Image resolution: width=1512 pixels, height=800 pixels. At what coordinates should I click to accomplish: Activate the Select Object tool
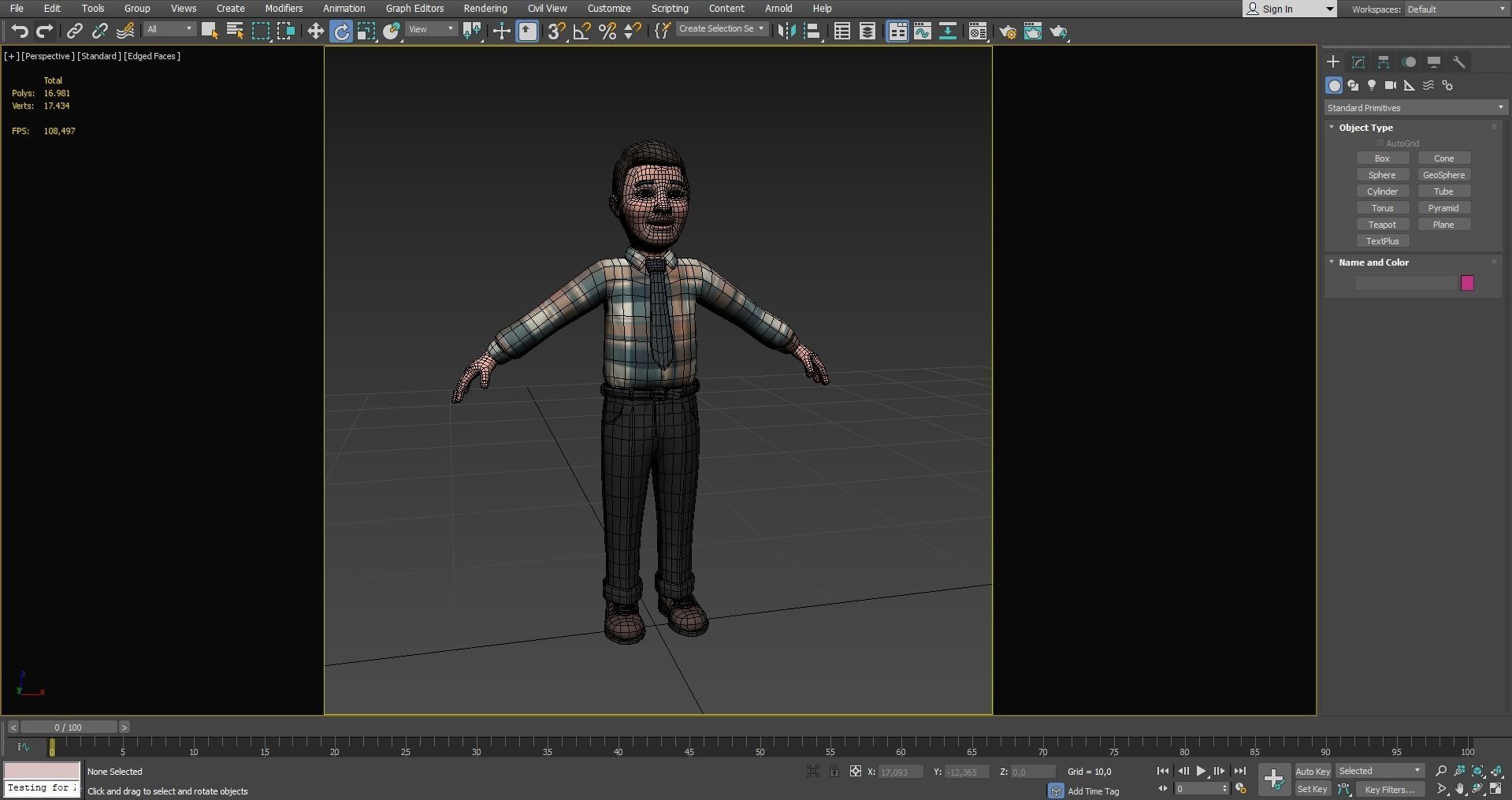[x=210, y=31]
